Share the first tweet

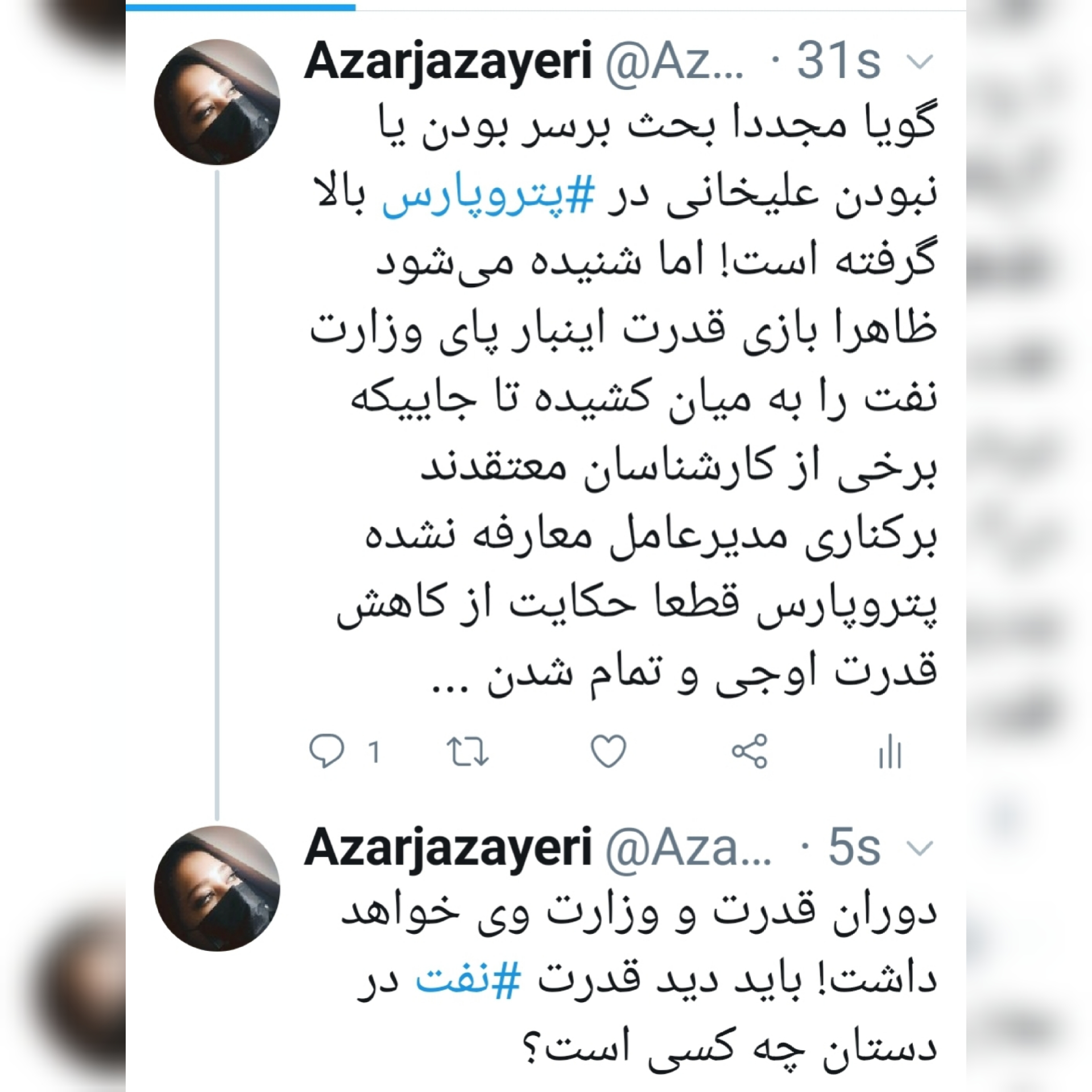pos(750,751)
